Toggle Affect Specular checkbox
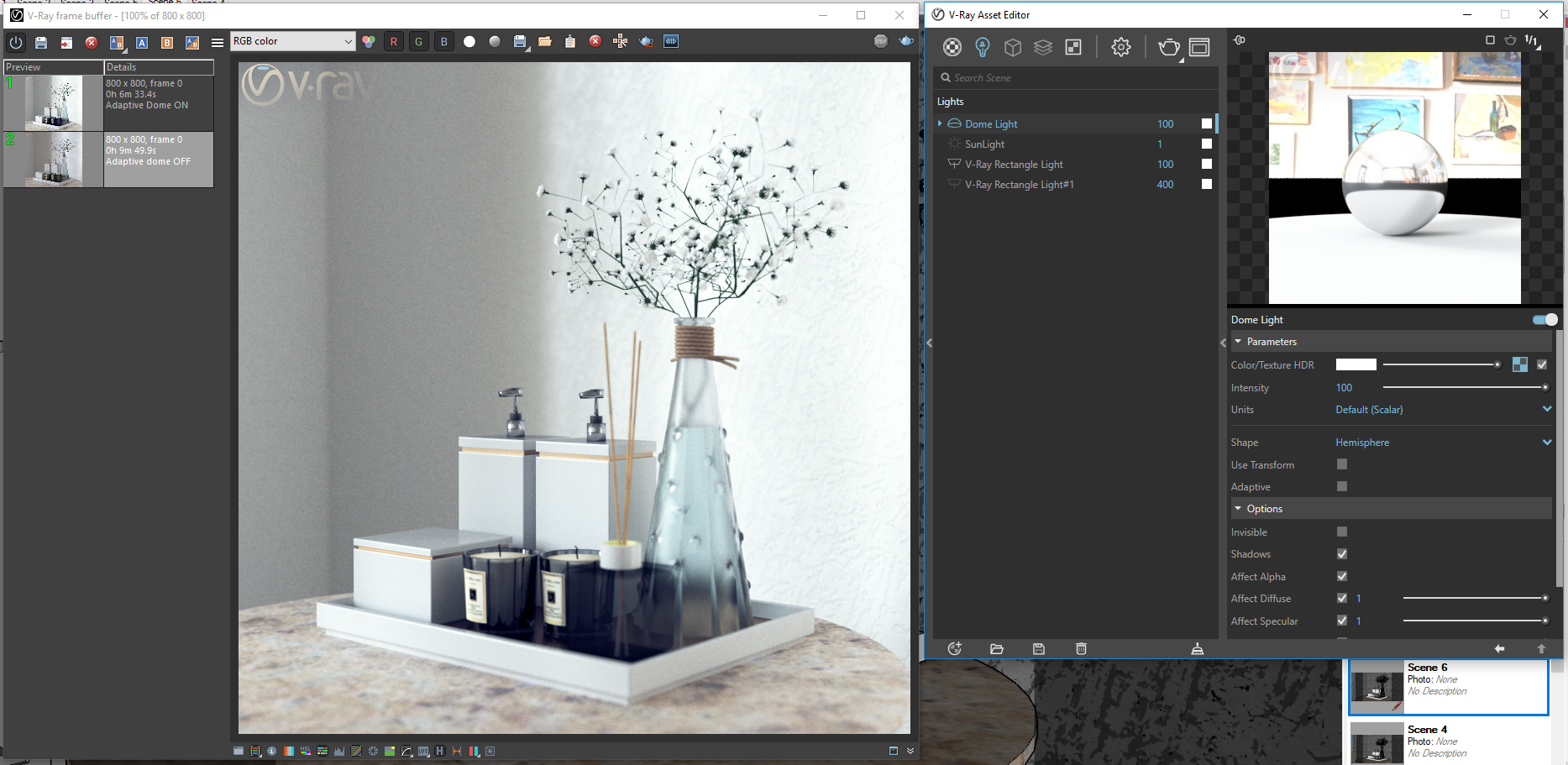The height and width of the screenshot is (765, 1568). tap(1342, 621)
